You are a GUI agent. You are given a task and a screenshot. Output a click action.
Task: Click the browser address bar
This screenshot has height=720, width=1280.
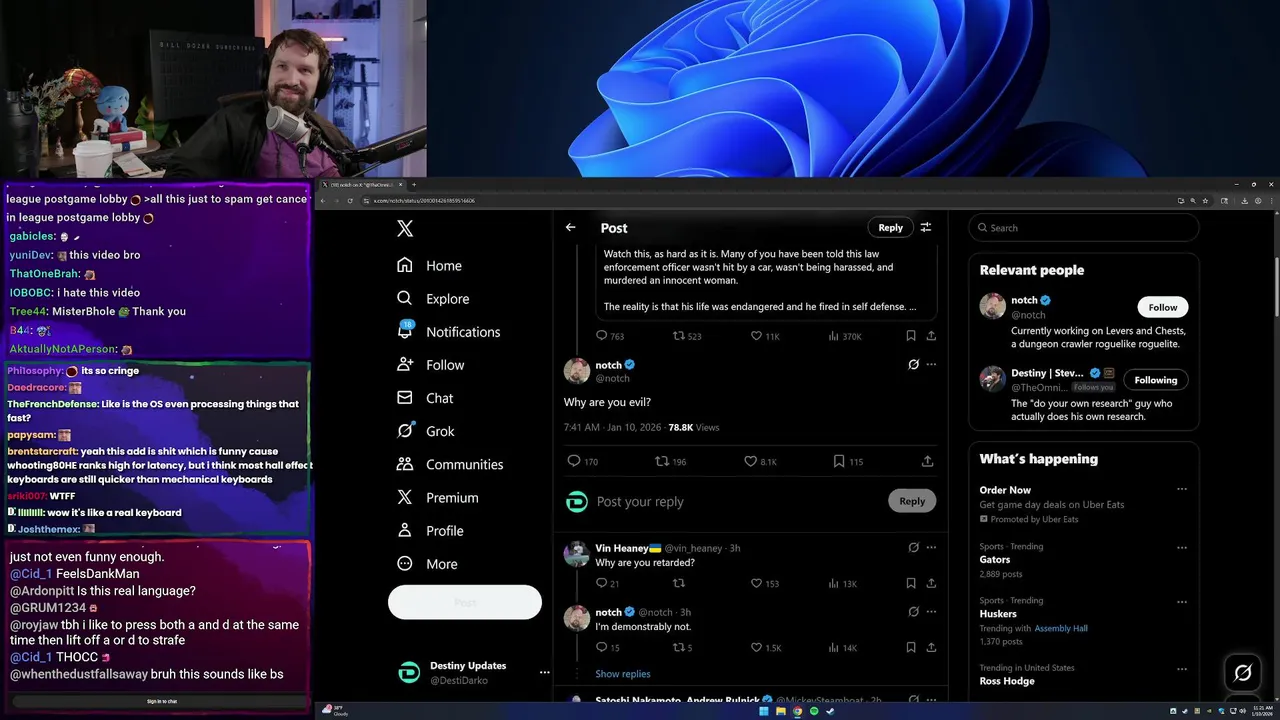point(770,200)
